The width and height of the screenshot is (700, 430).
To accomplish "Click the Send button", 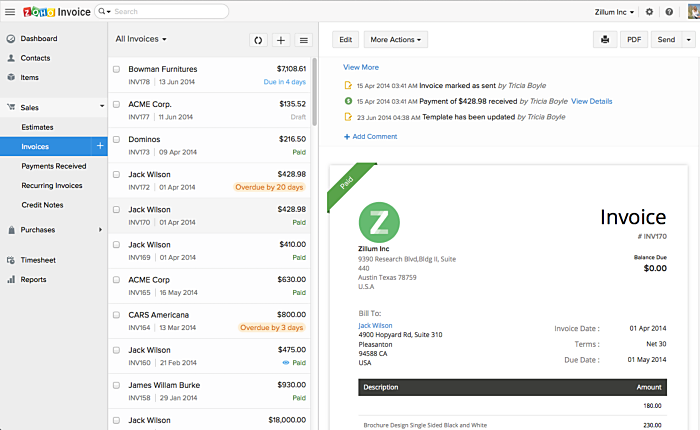I will pyautogui.click(x=667, y=40).
